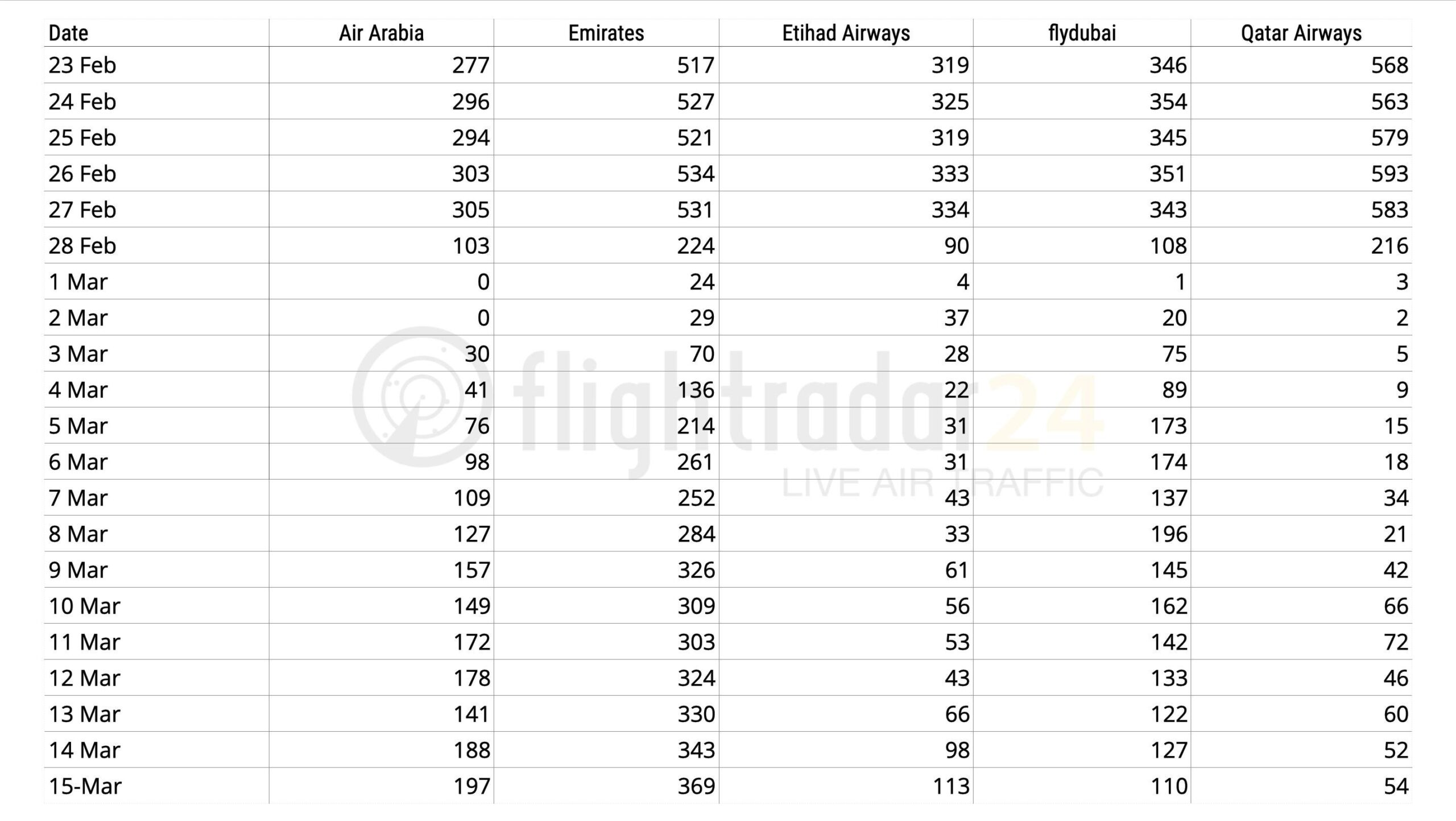
Task: Click the Air Arabia column header
Action: pos(381,33)
